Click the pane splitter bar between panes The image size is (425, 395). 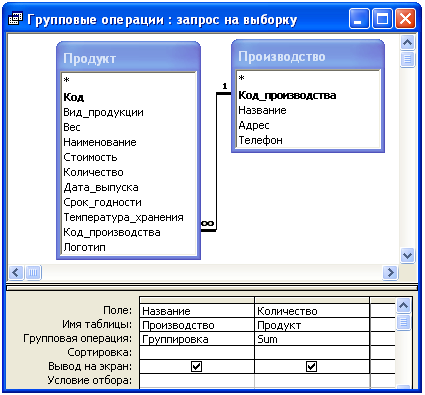point(212,287)
